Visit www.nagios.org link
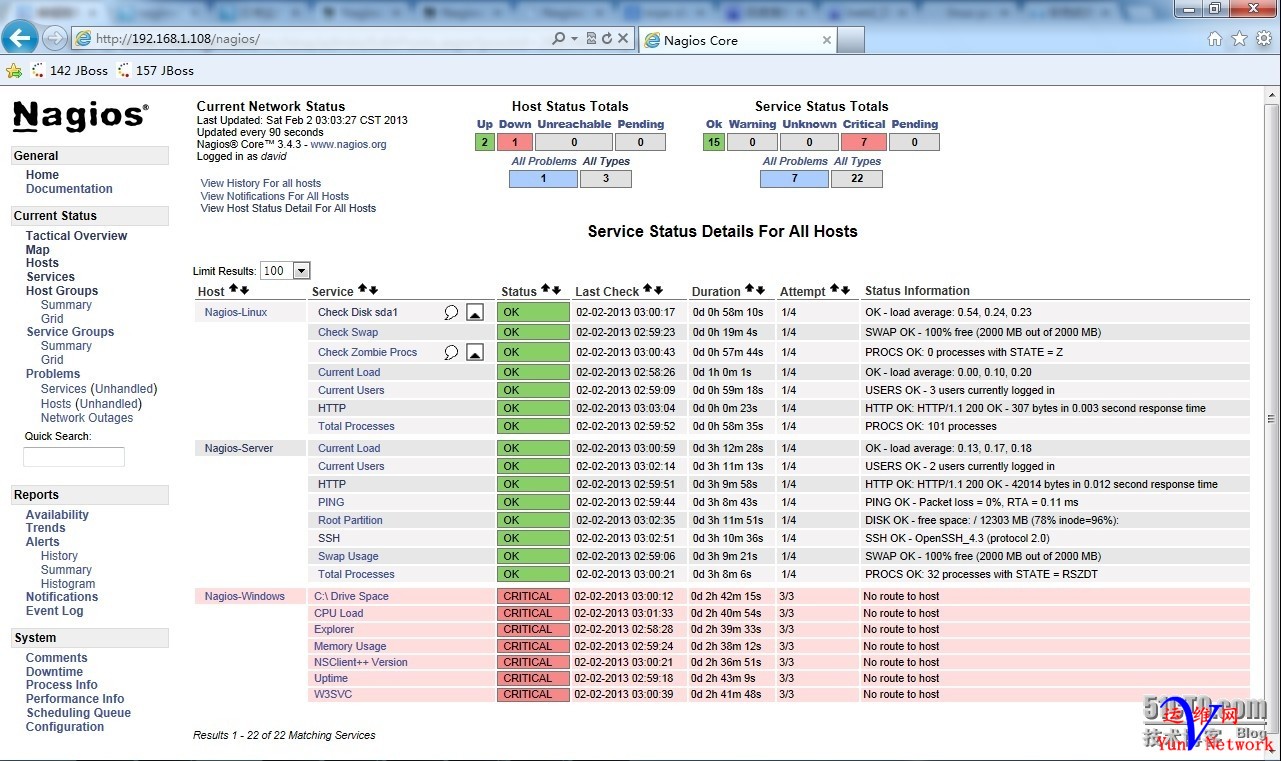Screen dimensions: 1281x761 coord(348,144)
